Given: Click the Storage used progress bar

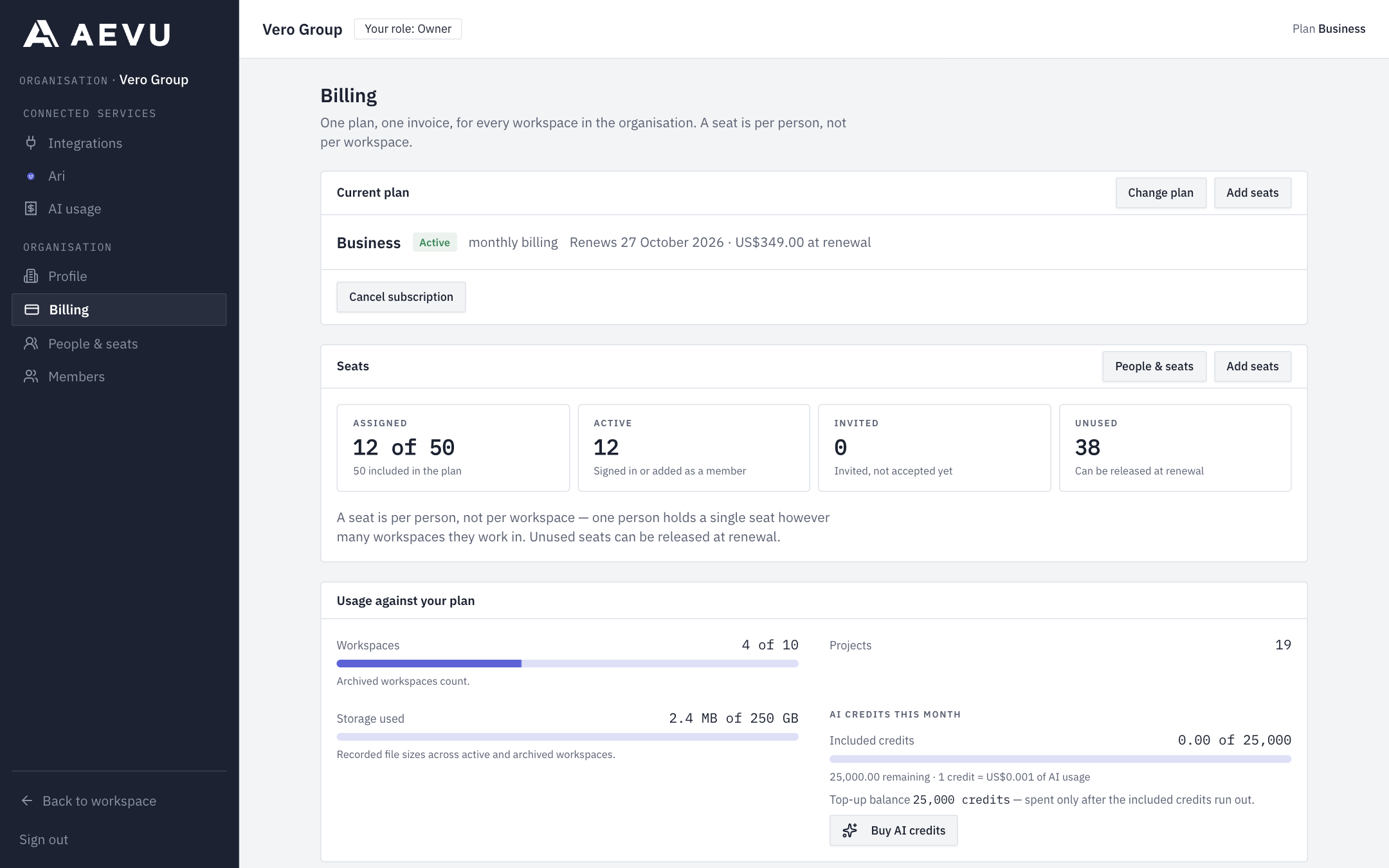Looking at the screenshot, I should pos(567,737).
